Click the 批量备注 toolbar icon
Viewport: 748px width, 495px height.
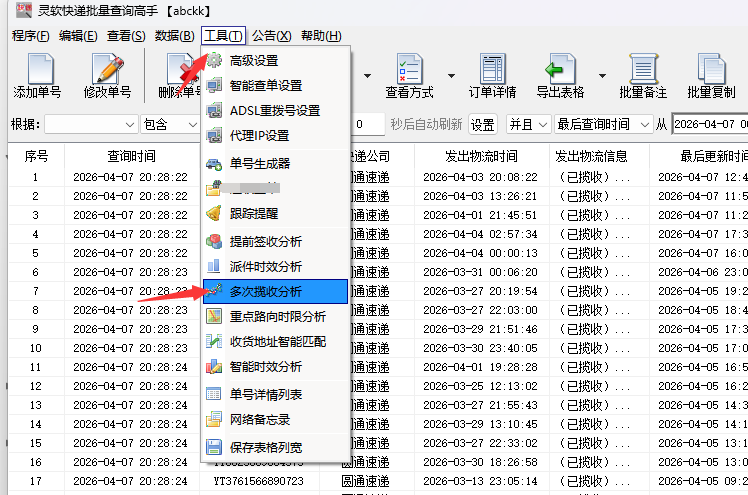click(x=643, y=70)
